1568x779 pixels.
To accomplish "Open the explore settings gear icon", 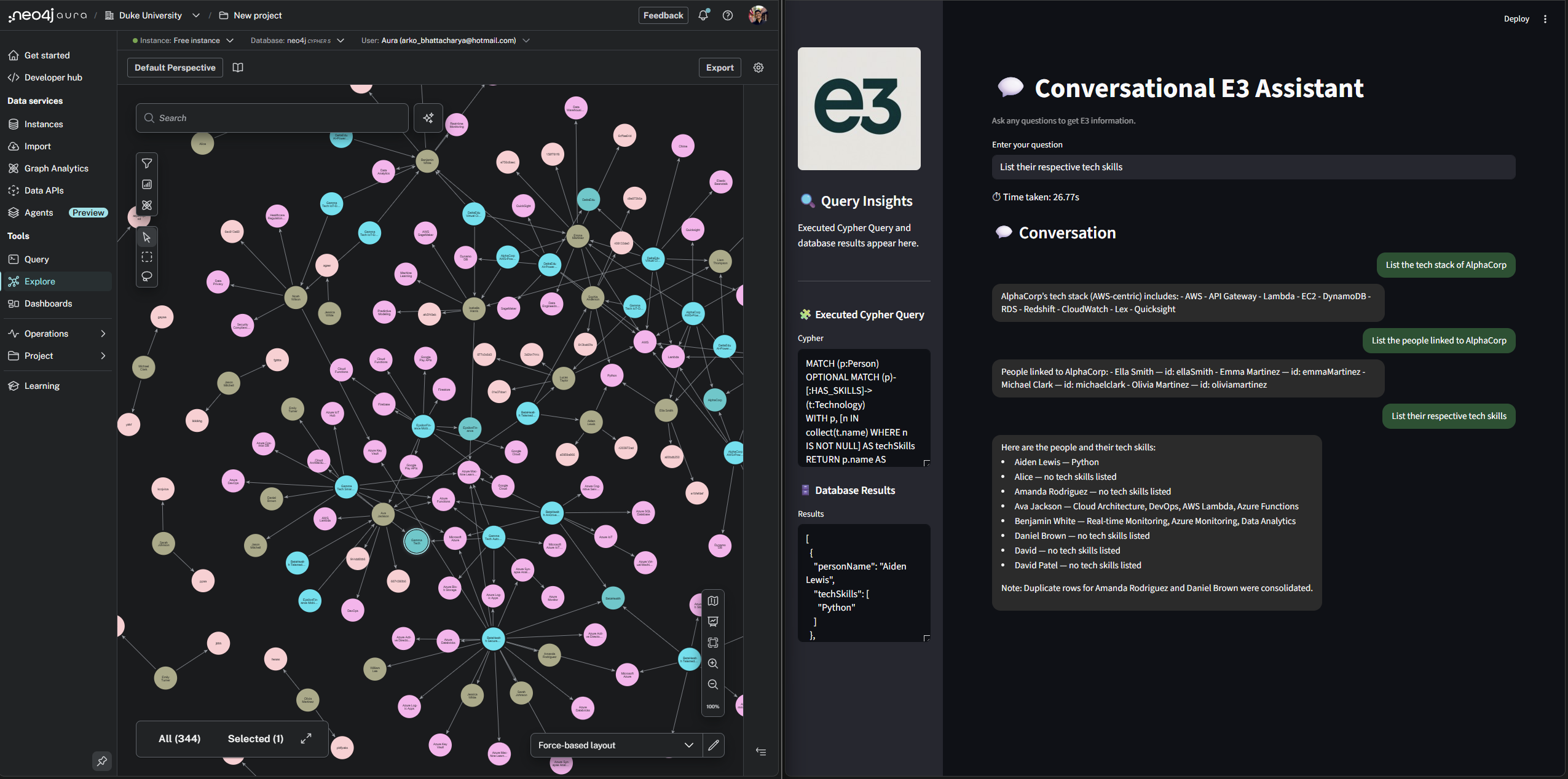I will [x=758, y=68].
